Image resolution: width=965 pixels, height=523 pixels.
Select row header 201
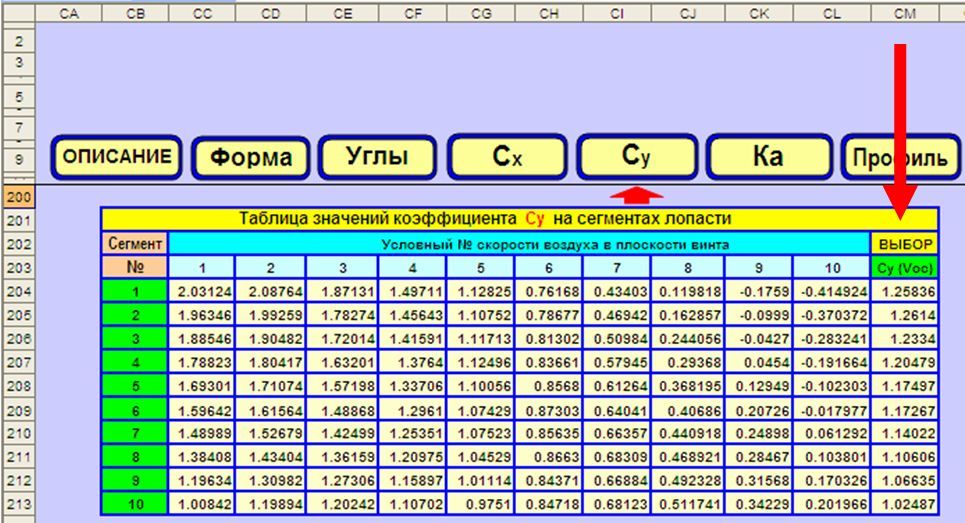[18, 220]
